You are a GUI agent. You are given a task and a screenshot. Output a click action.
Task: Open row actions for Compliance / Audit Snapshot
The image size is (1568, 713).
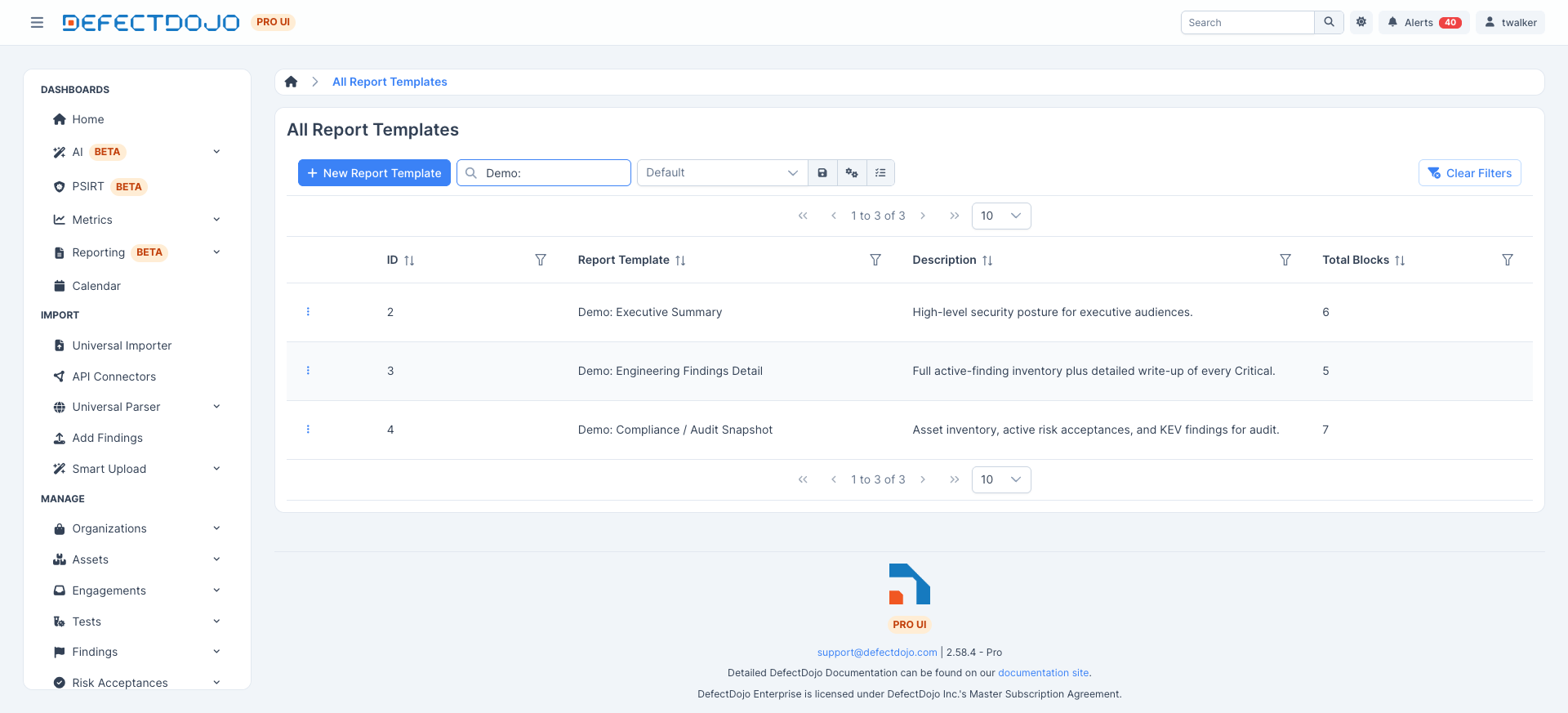point(308,430)
